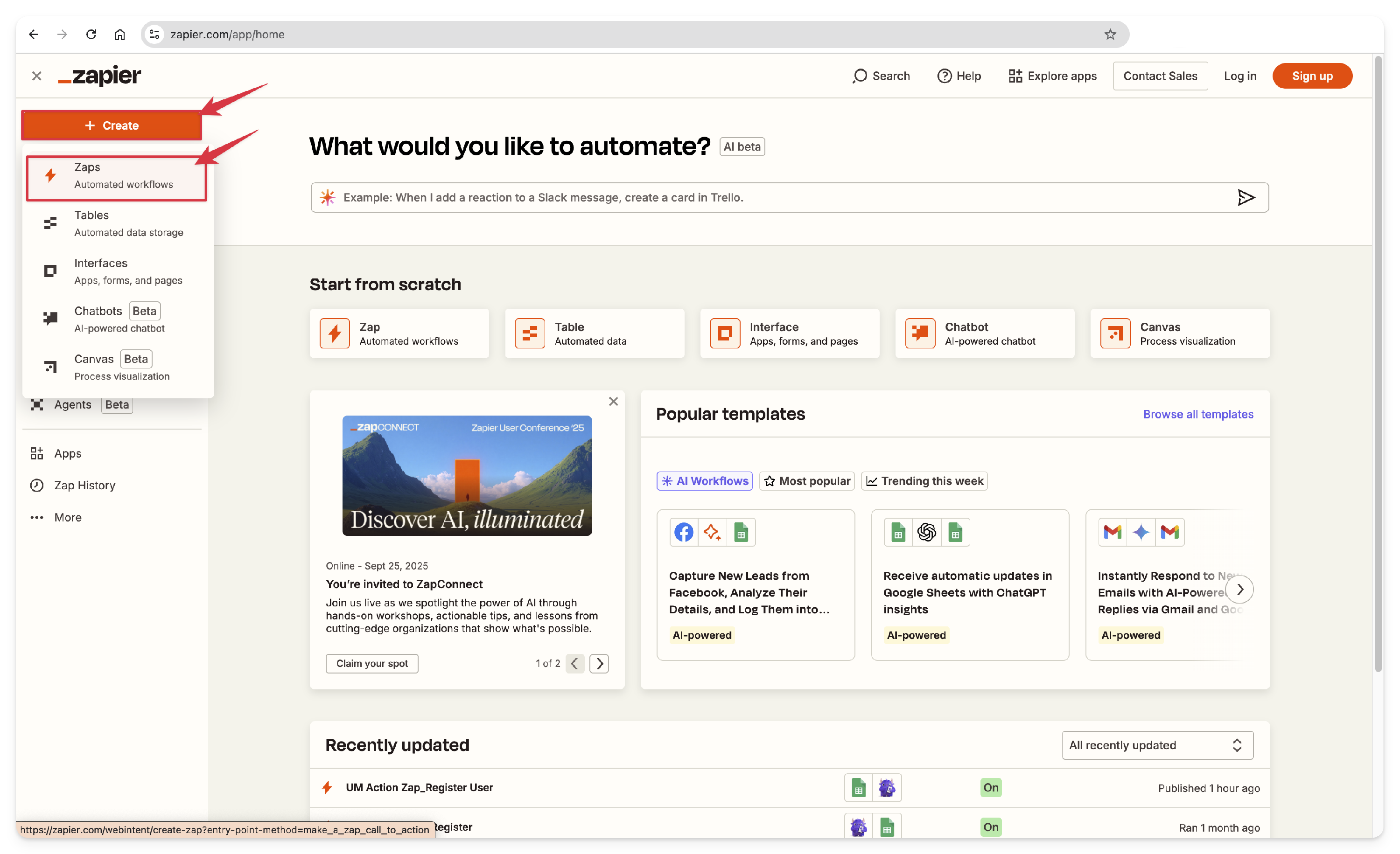Image resolution: width=1400 pixels, height=854 pixels.
Task: Open site information icon in address bar
Action: click(x=154, y=34)
